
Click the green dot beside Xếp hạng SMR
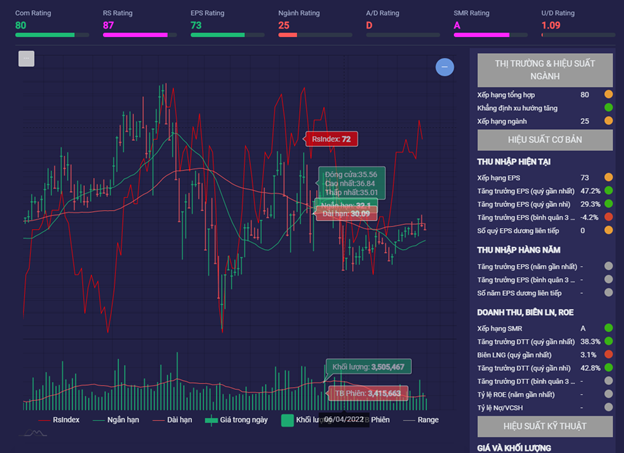608,328
